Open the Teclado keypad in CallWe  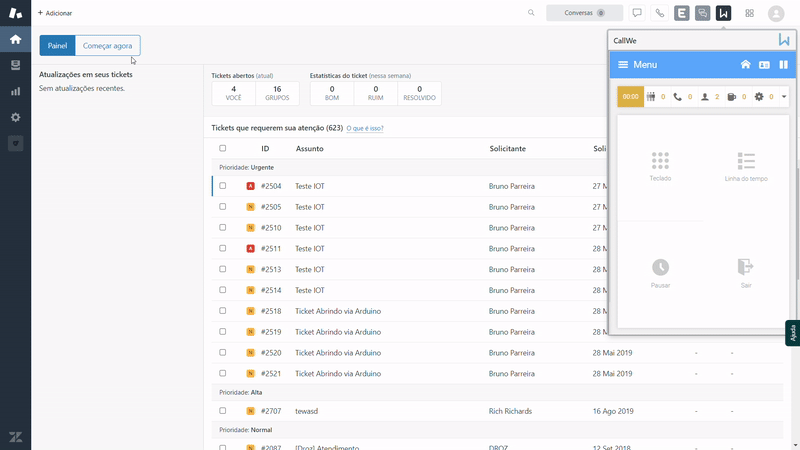[x=660, y=166]
